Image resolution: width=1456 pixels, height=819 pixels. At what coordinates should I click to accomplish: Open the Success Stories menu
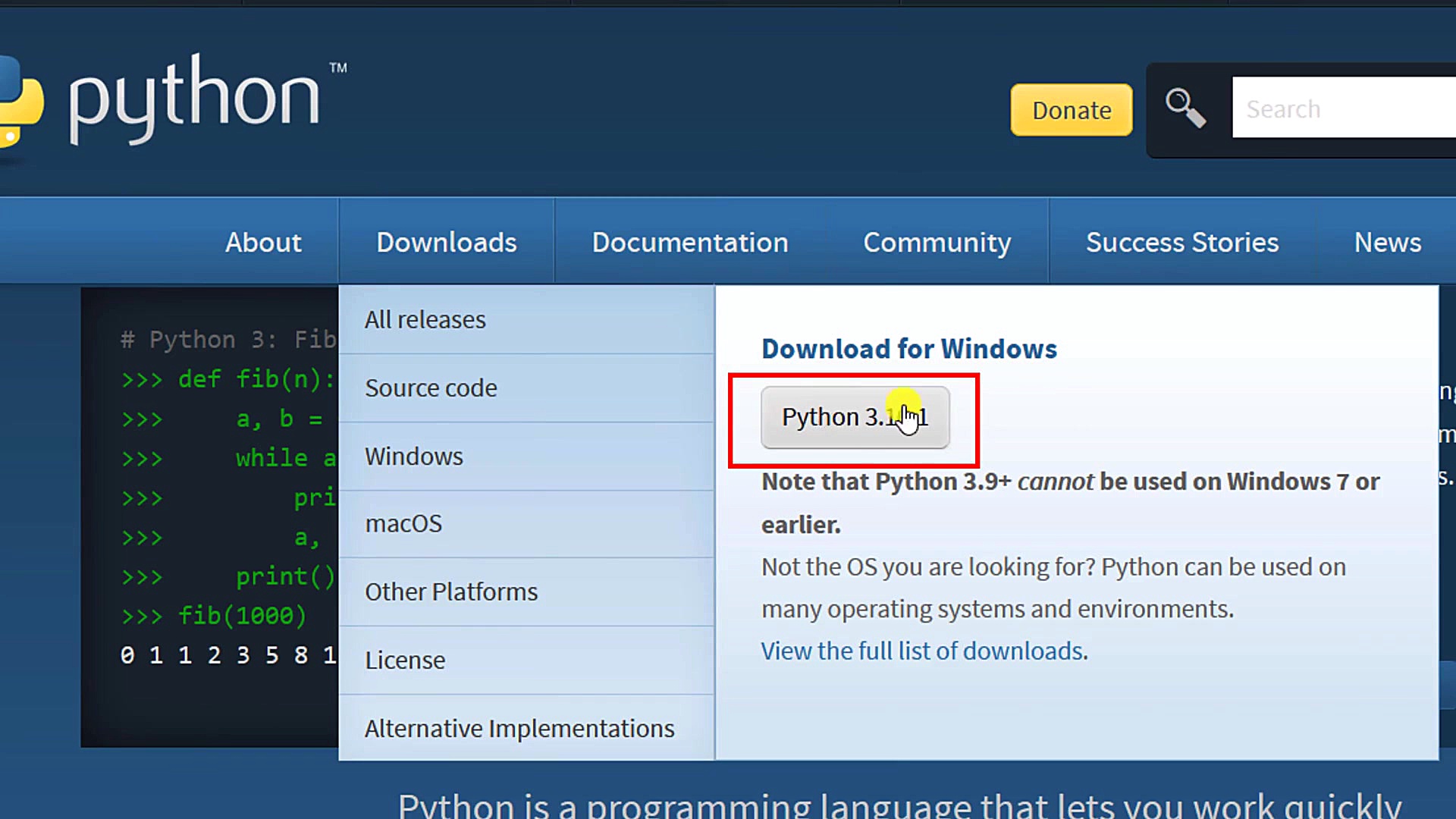[x=1182, y=242]
